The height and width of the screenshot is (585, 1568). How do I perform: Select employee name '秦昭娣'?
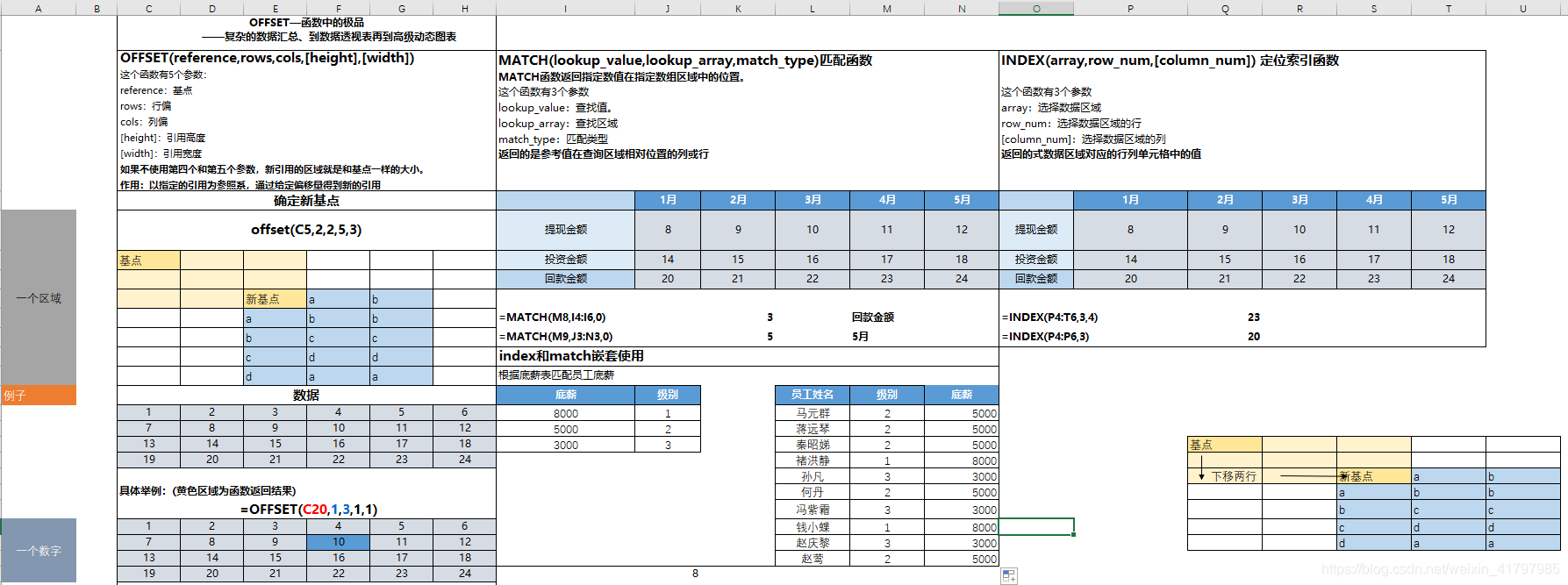[813, 445]
